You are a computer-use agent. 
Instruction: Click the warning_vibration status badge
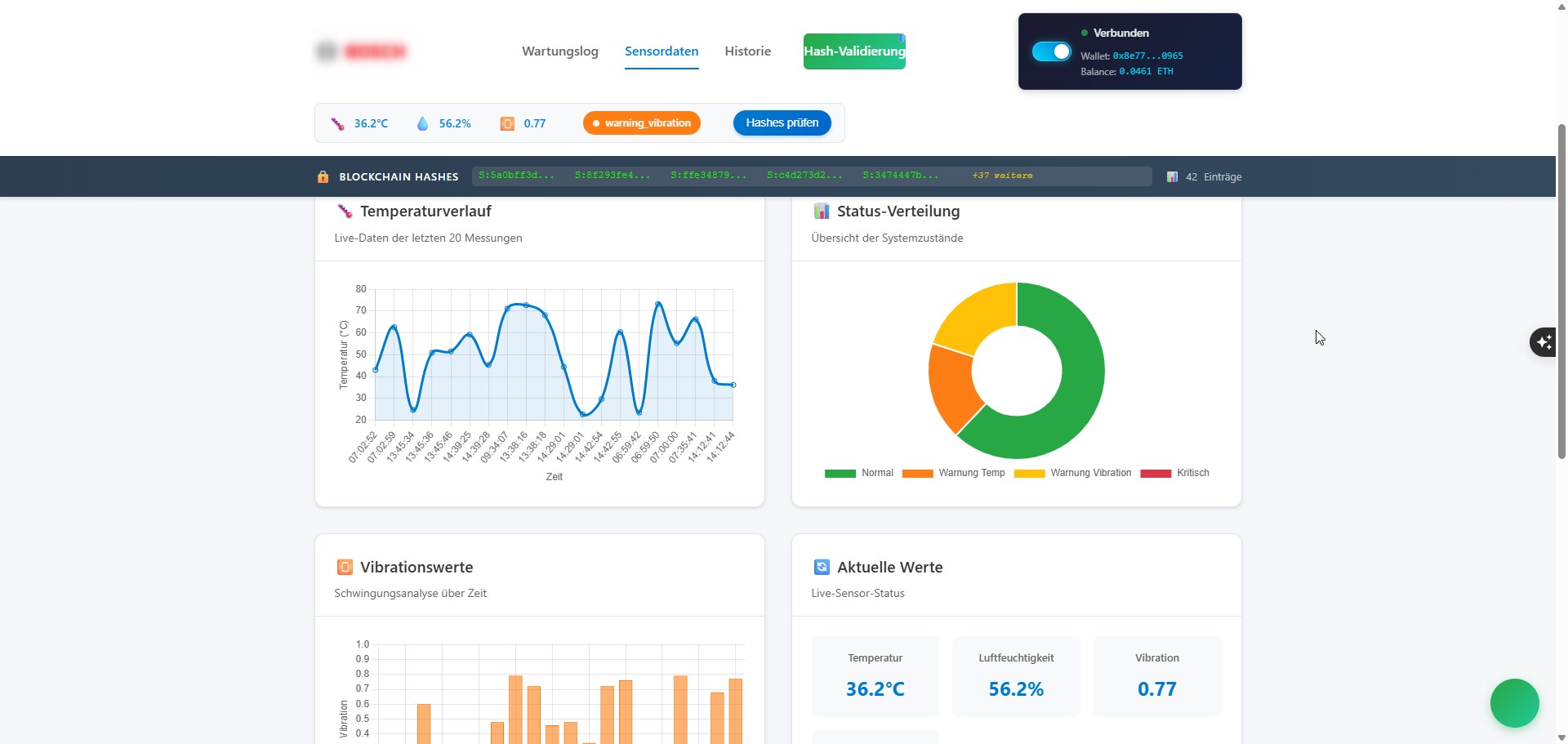click(x=641, y=123)
